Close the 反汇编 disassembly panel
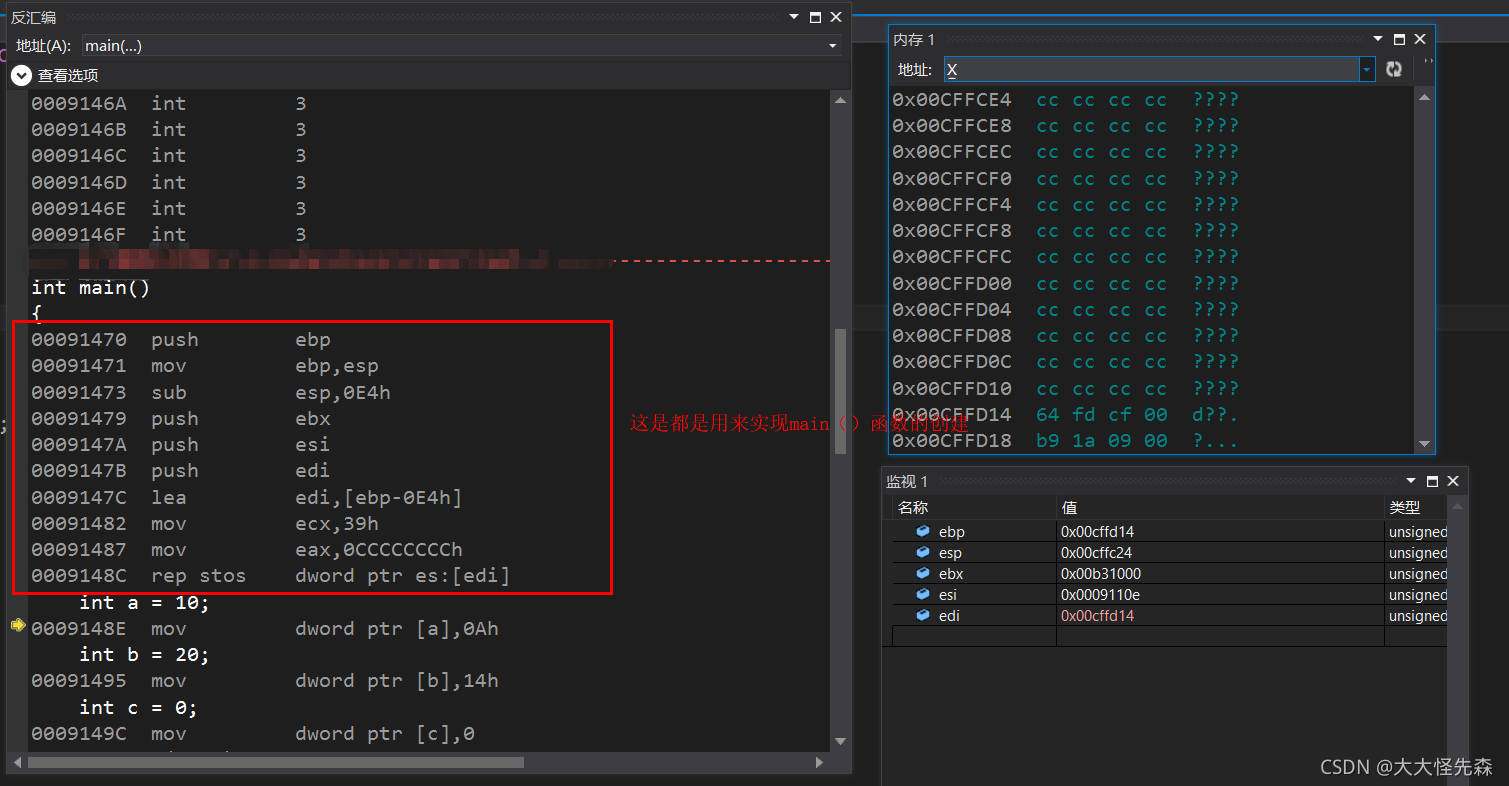 pyautogui.click(x=836, y=17)
